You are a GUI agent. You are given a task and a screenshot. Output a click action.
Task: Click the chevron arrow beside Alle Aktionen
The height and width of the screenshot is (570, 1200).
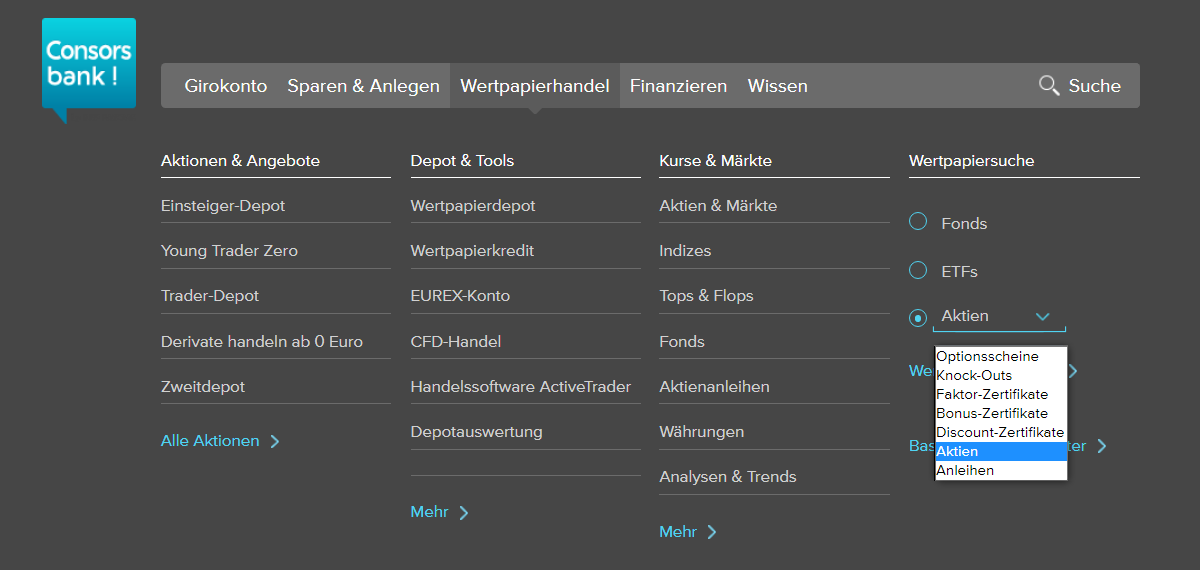point(275,442)
